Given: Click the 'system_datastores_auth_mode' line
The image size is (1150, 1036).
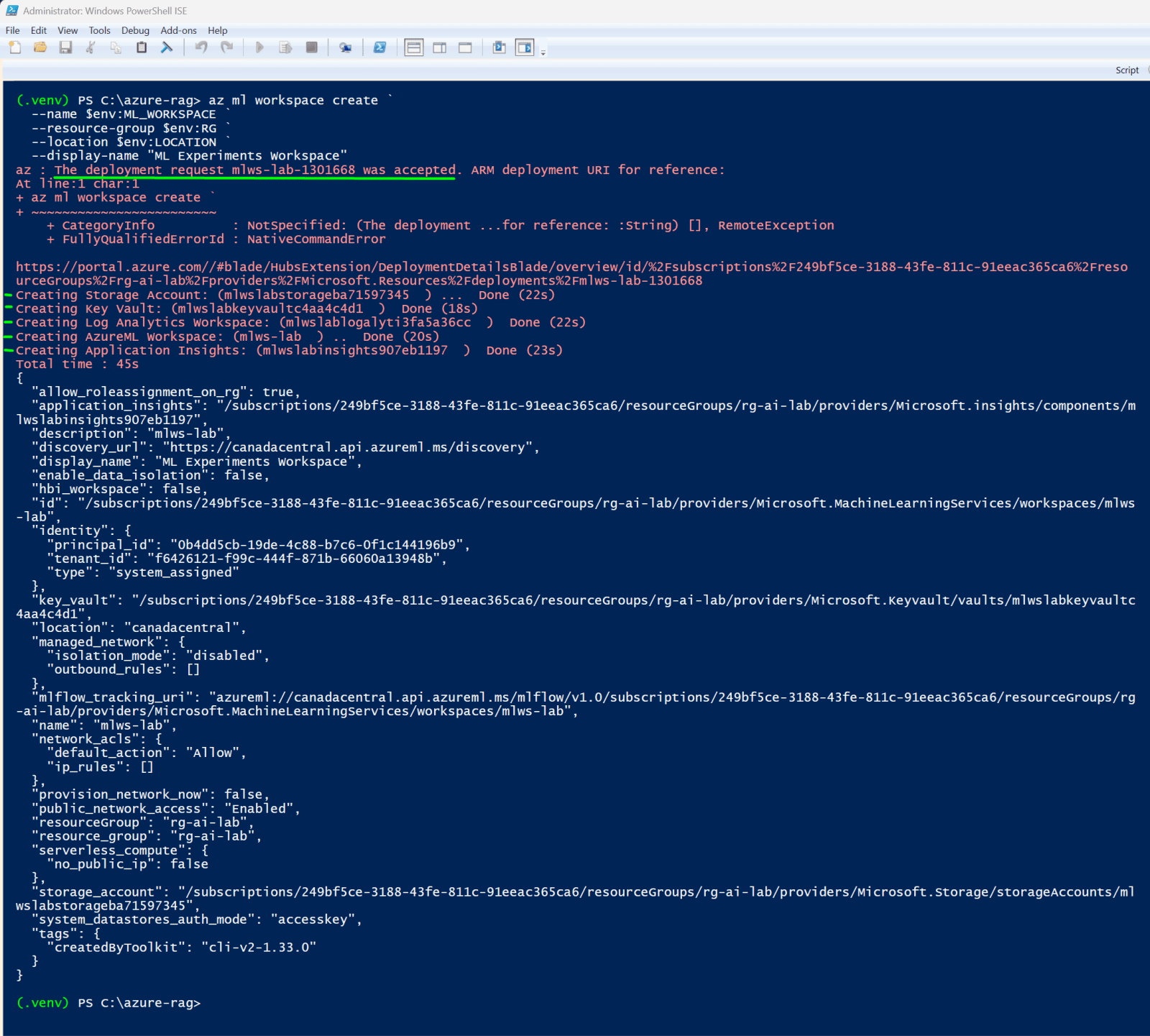Looking at the screenshot, I should (x=197, y=920).
